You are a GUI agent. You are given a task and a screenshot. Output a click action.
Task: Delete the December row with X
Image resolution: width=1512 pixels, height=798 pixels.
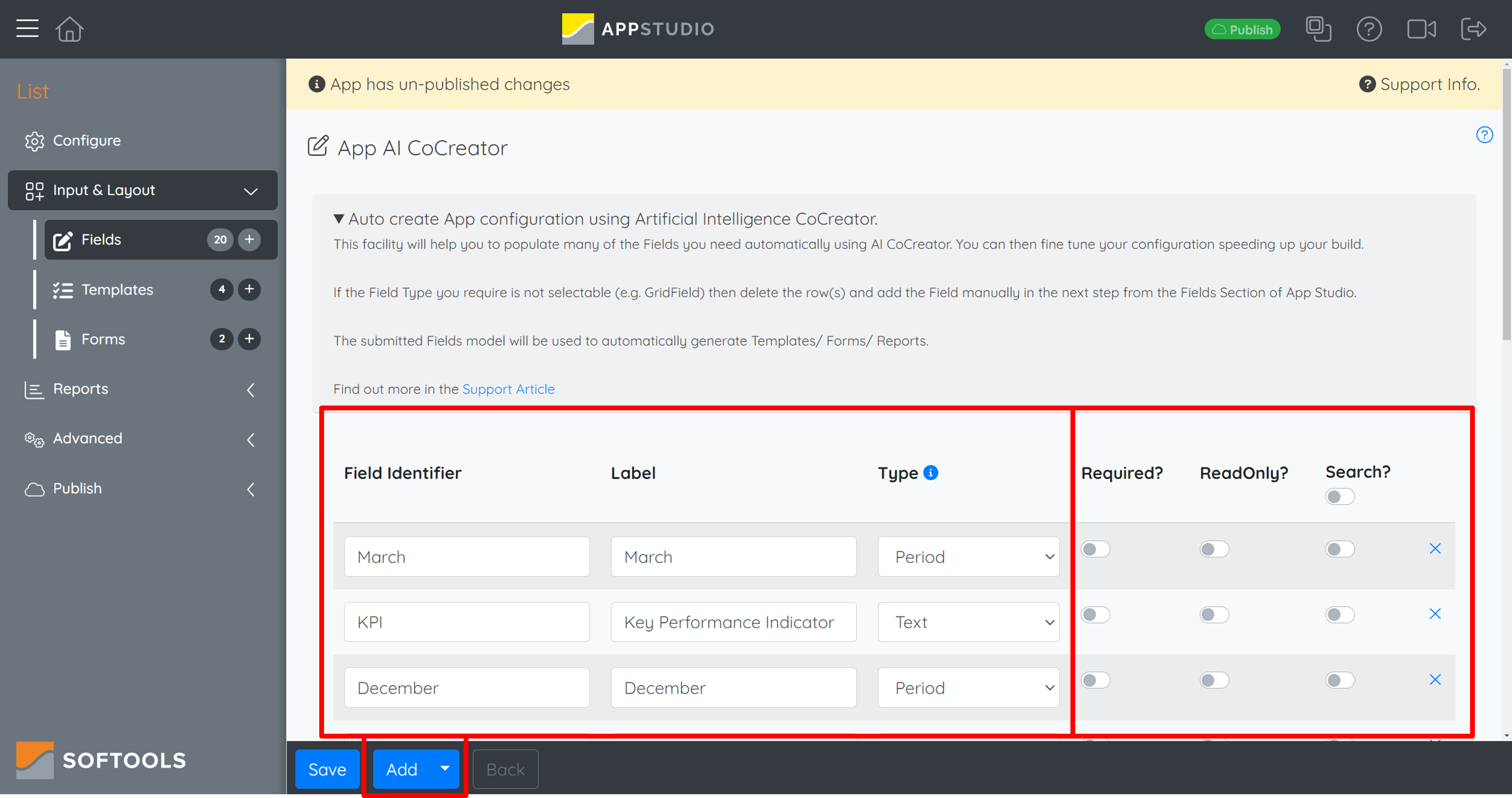click(x=1435, y=679)
